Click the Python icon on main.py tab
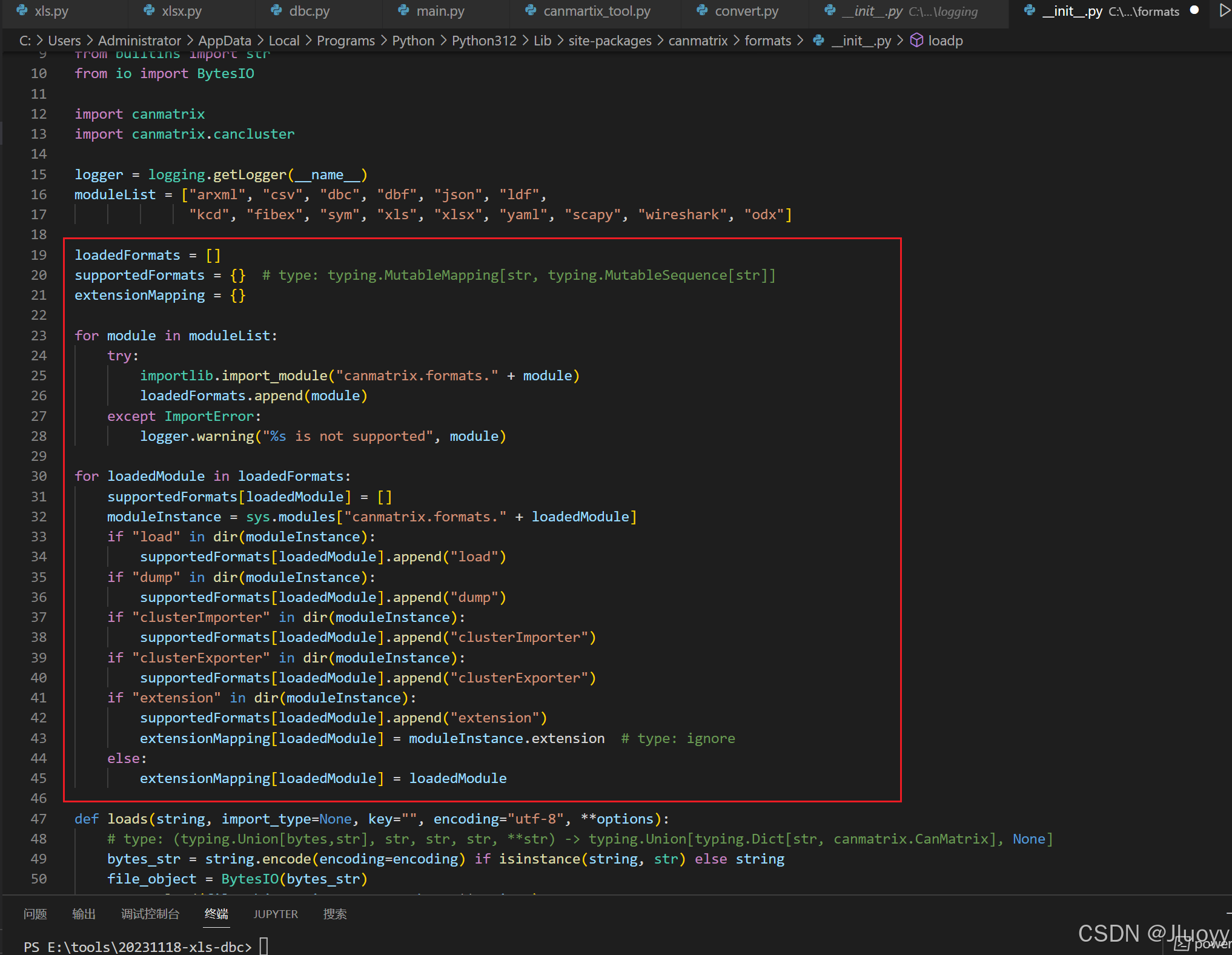 tap(403, 11)
